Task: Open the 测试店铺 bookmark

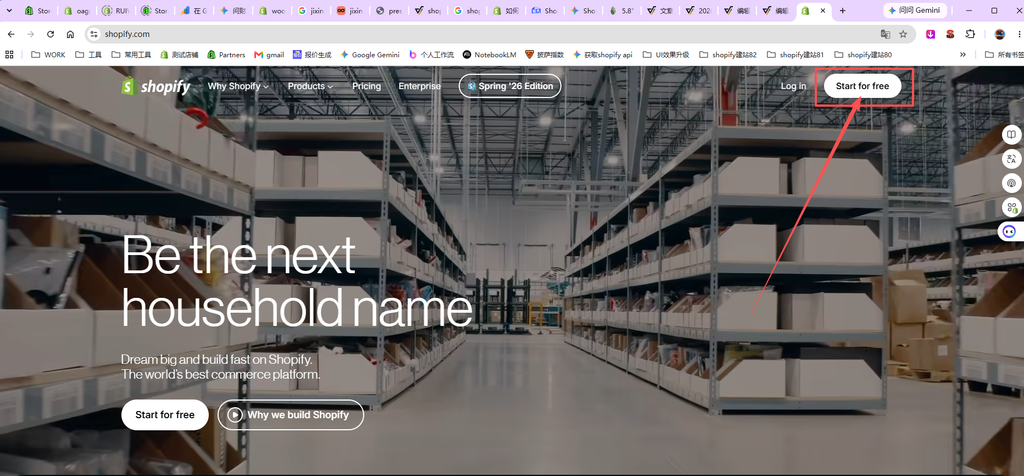Action: [x=179, y=55]
